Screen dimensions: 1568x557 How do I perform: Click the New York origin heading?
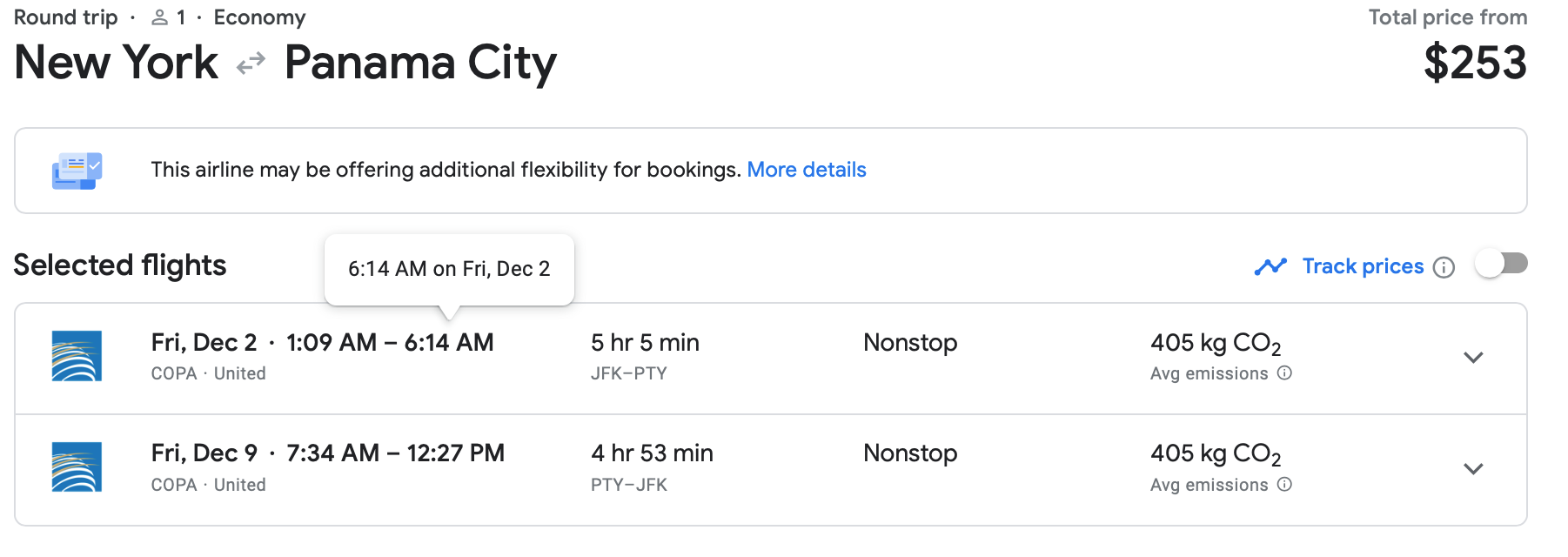pos(117,63)
